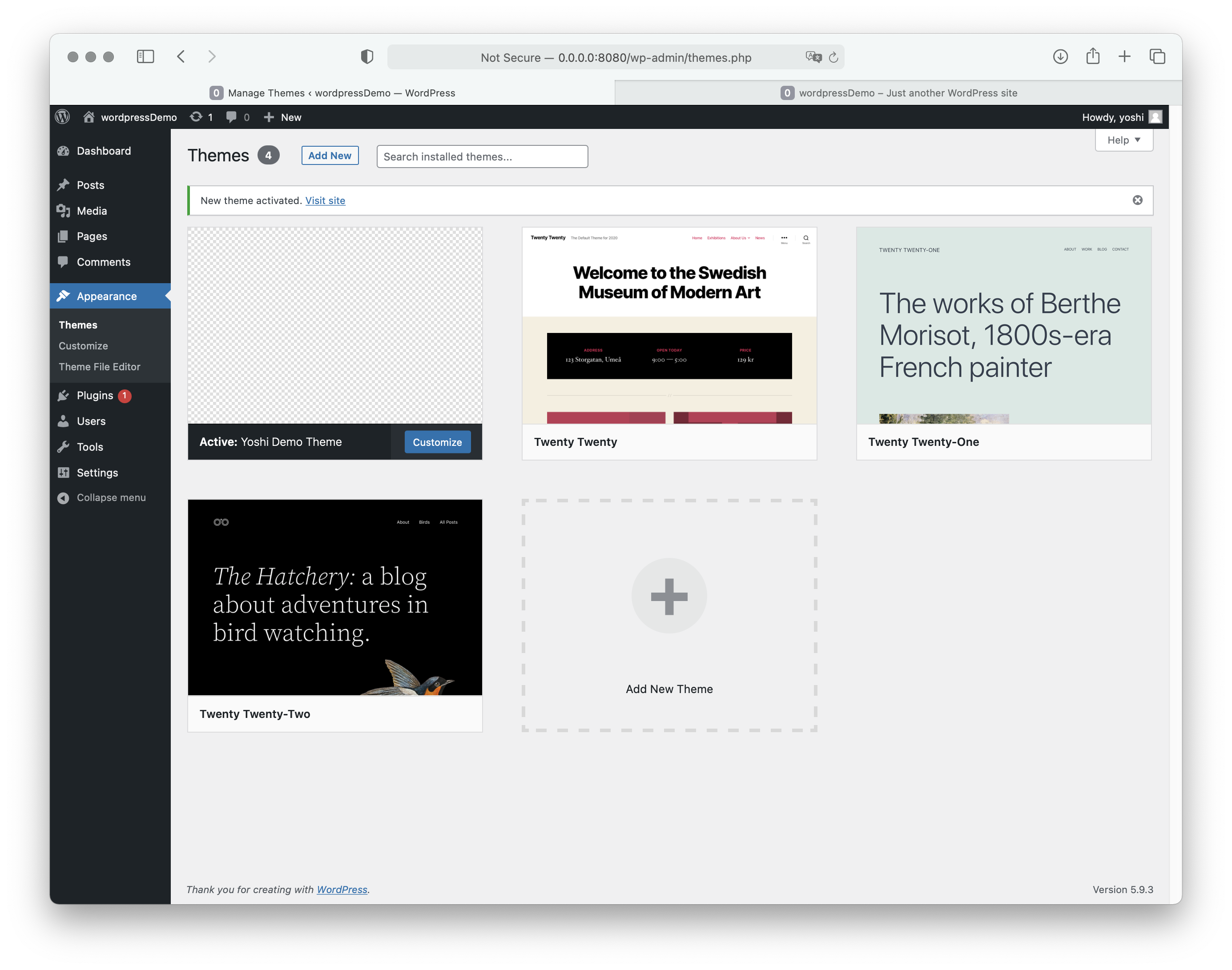Click the Settings sliders icon

pyautogui.click(x=63, y=473)
